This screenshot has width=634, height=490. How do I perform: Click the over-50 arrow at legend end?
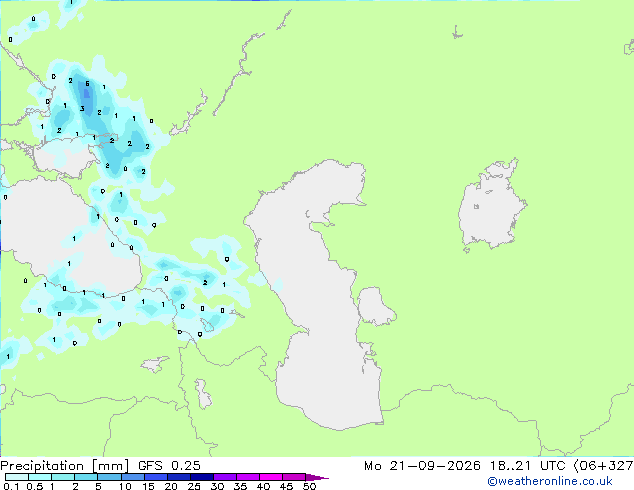[317, 477]
